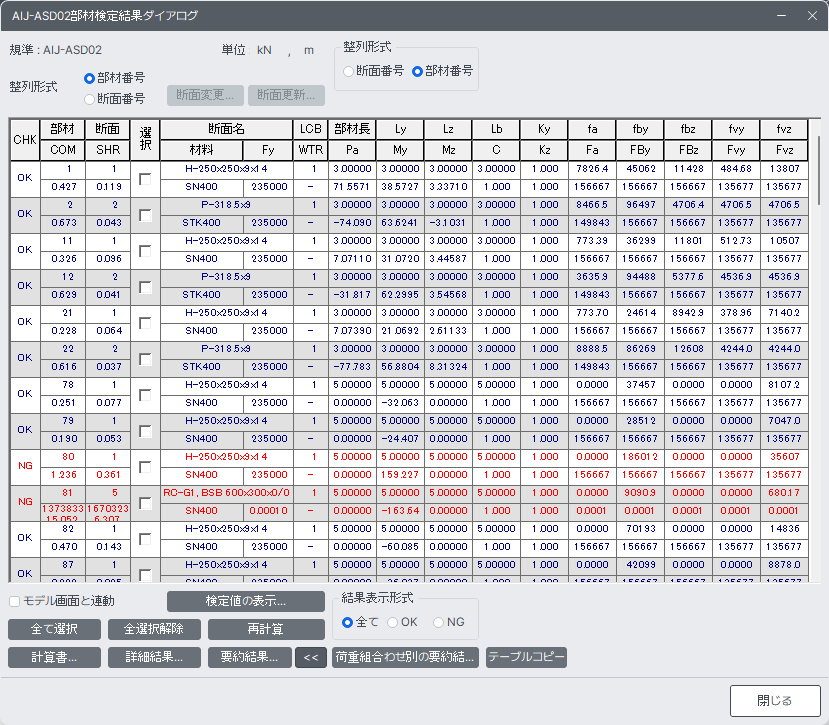829x725 pixels.
Task: Open 検定値の表示... dialog
Action: (246, 601)
